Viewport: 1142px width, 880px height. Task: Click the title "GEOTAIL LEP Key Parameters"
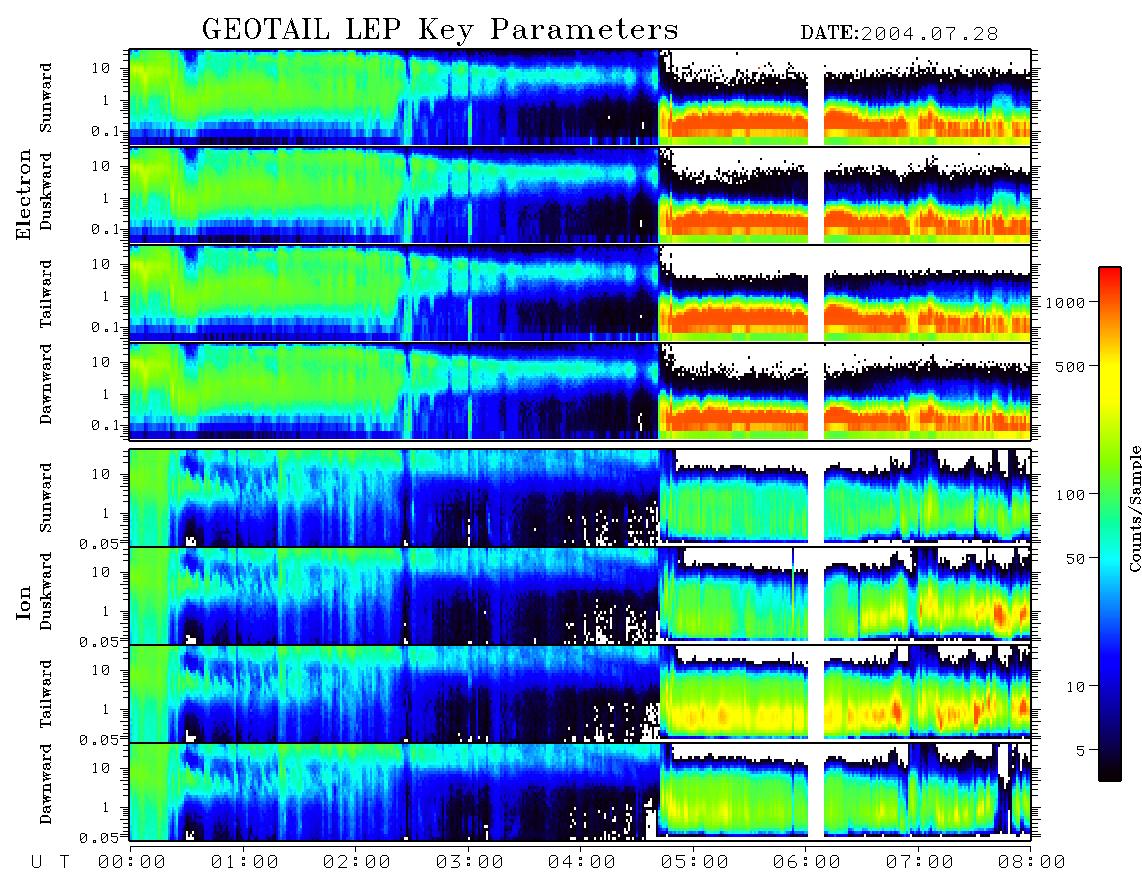coord(440,30)
